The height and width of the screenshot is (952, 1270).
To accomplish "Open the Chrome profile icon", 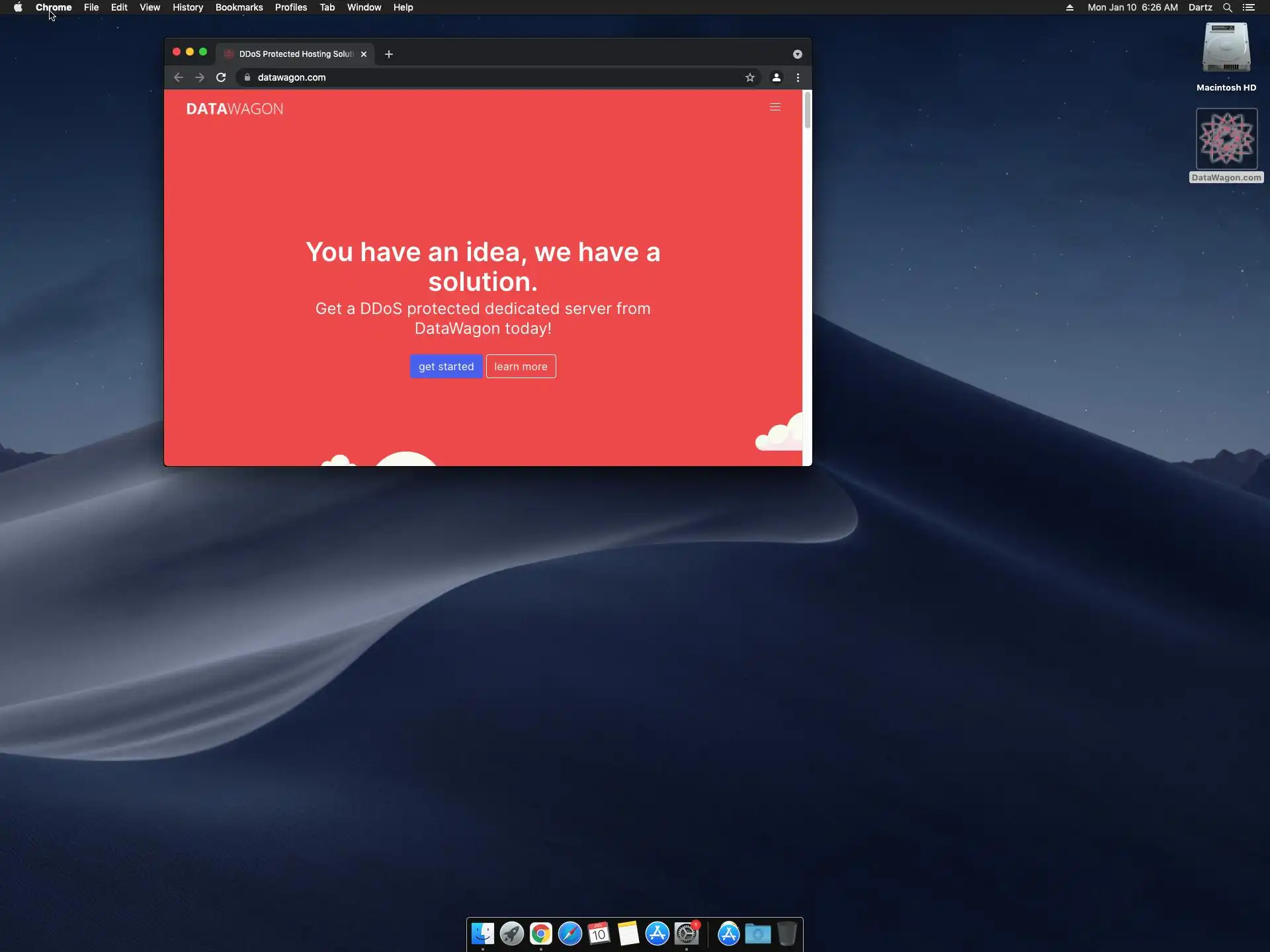I will coord(776,77).
